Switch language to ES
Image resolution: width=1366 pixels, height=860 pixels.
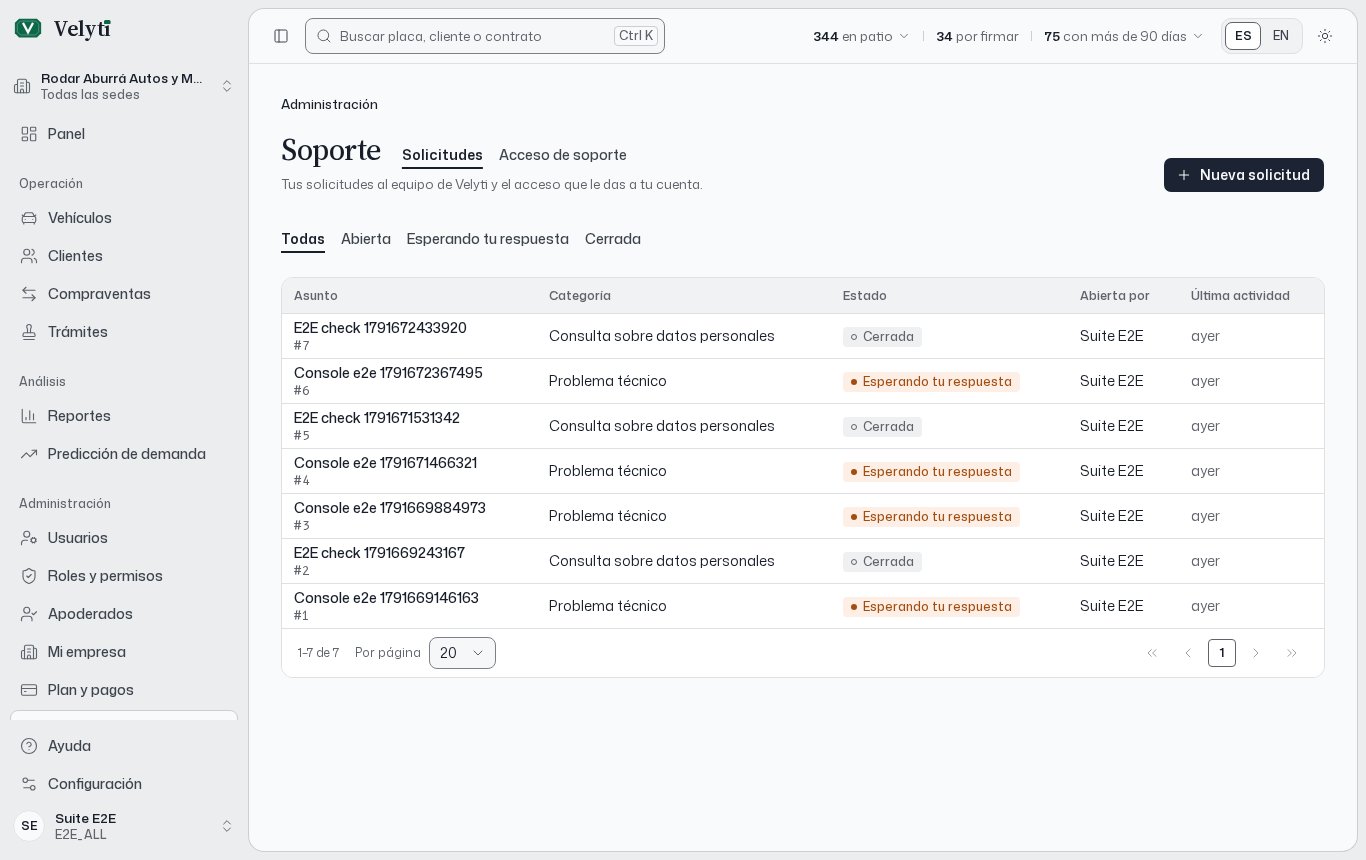point(1243,36)
